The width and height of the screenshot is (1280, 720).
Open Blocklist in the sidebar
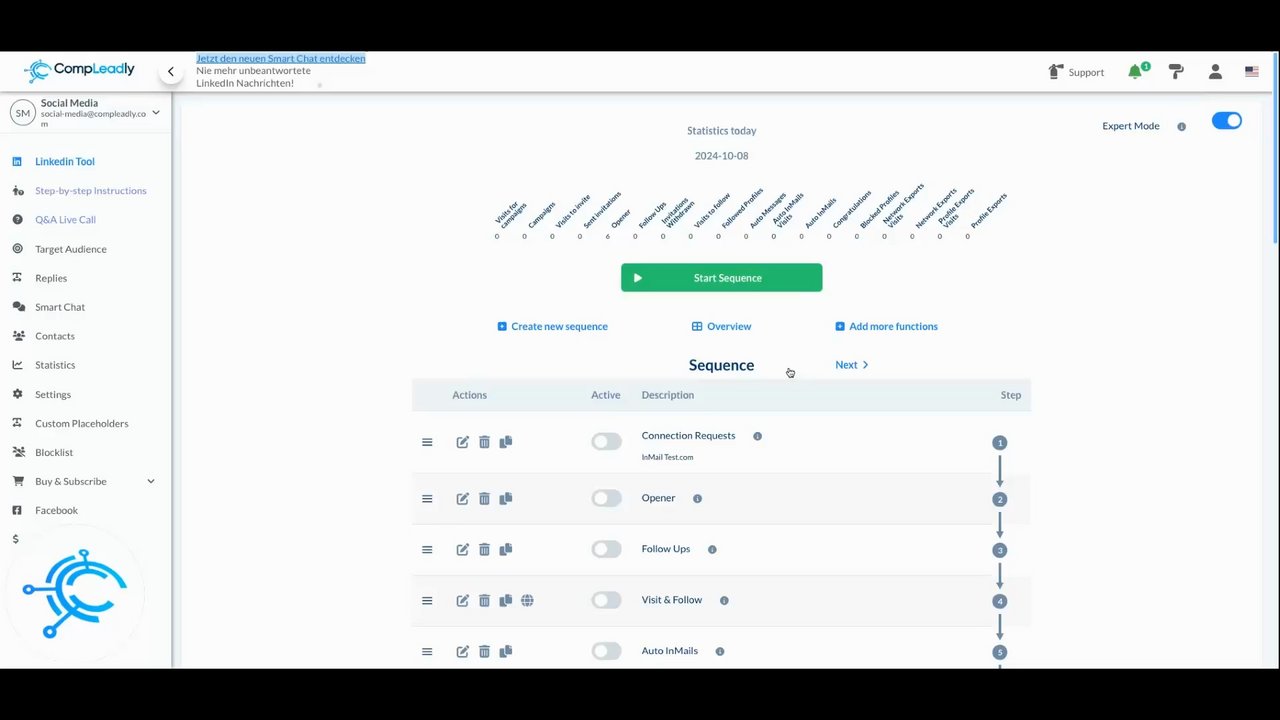pyautogui.click(x=54, y=452)
